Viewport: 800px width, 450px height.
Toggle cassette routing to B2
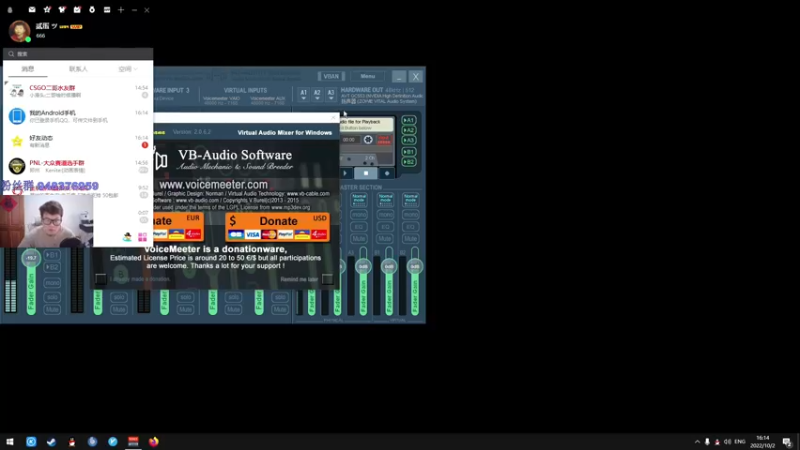click(409, 162)
